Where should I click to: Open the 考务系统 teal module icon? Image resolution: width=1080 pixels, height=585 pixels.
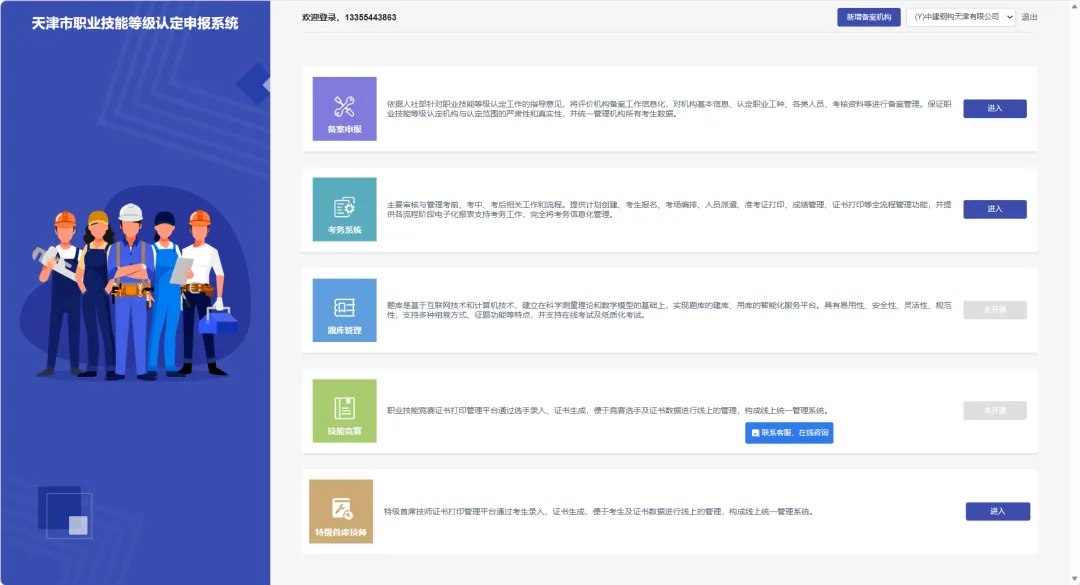pyautogui.click(x=344, y=209)
